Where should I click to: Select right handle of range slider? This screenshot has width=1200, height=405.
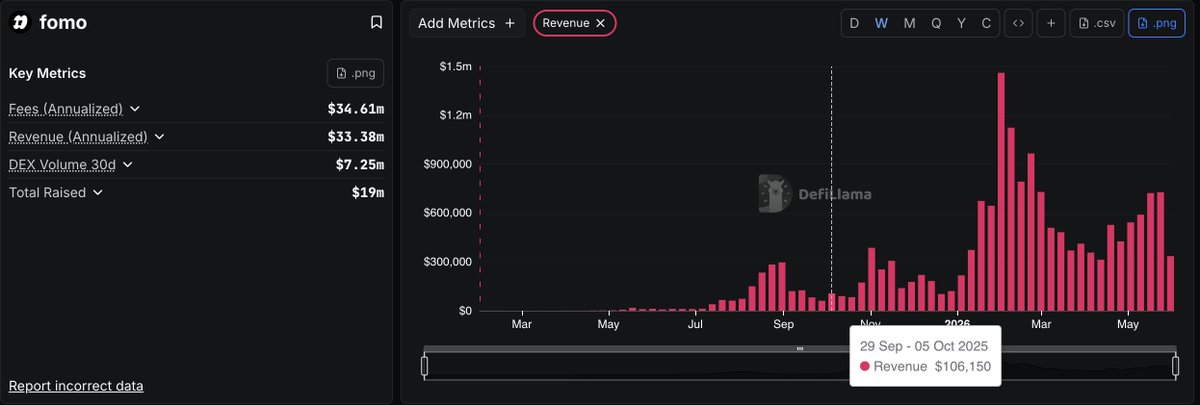[1175, 367]
